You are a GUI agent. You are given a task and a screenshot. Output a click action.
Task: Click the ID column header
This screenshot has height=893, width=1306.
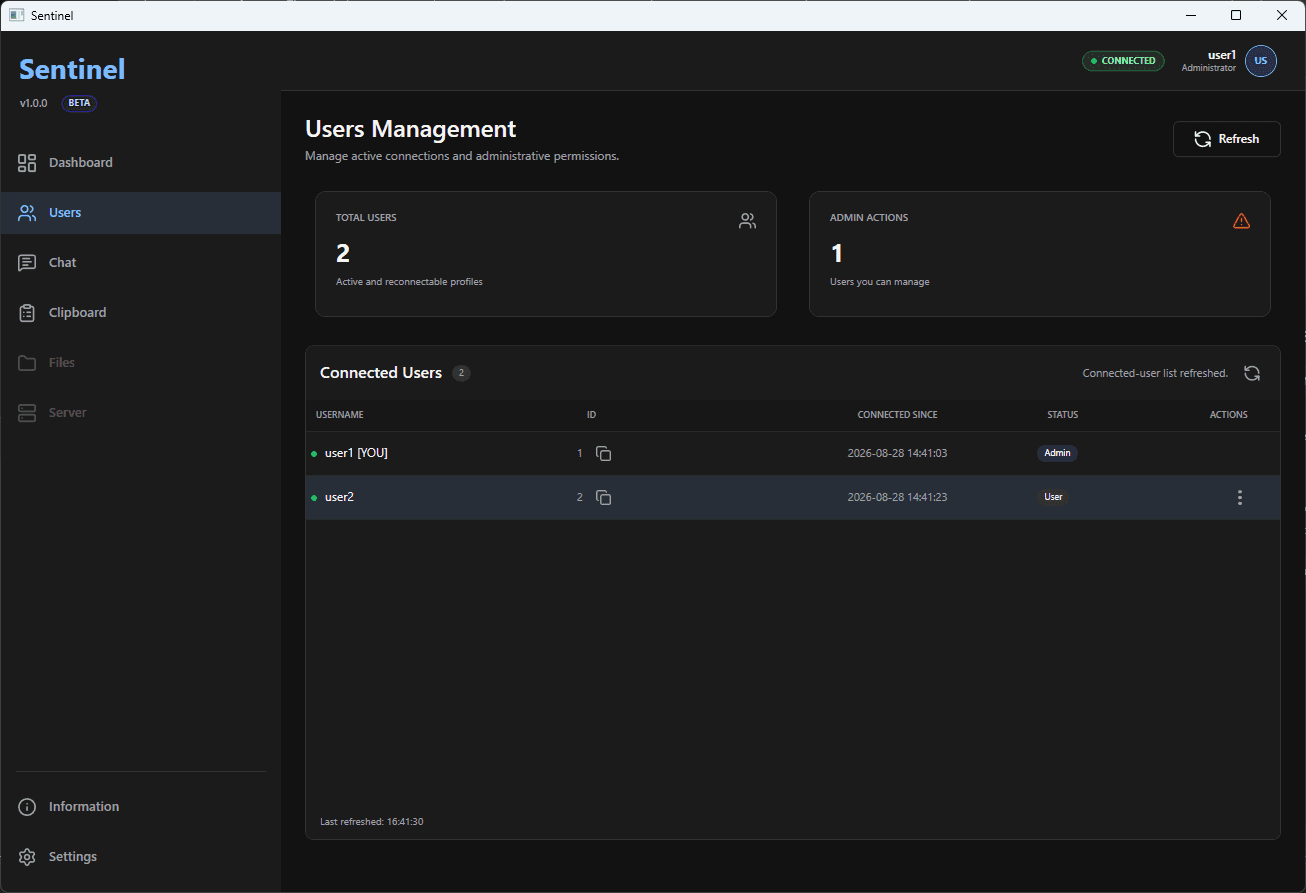tap(591, 415)
